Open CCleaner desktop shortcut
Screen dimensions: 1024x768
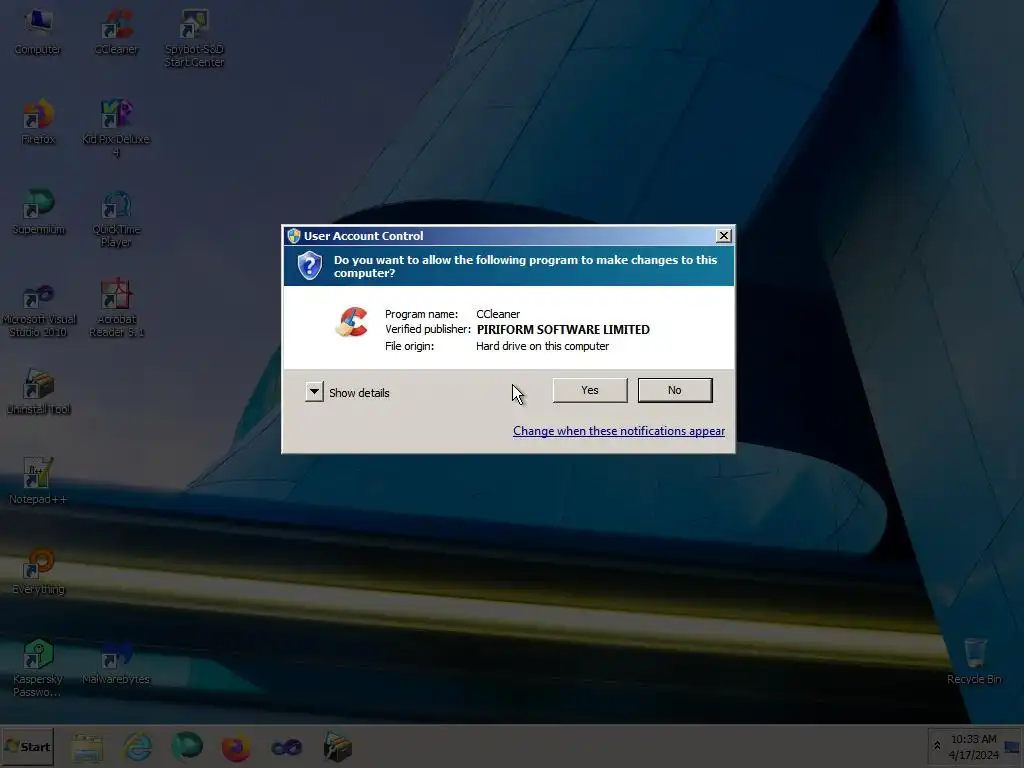(116, 32)
